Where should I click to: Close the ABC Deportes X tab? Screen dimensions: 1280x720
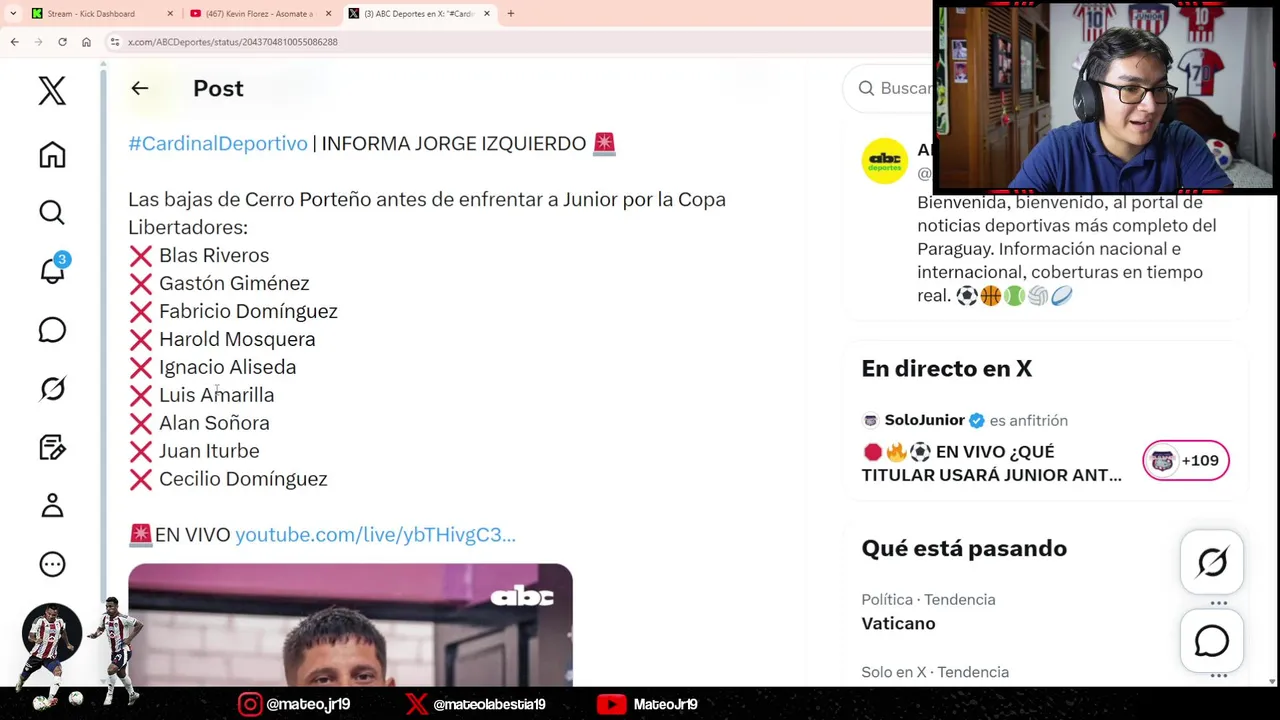click(x=487, y=14)
